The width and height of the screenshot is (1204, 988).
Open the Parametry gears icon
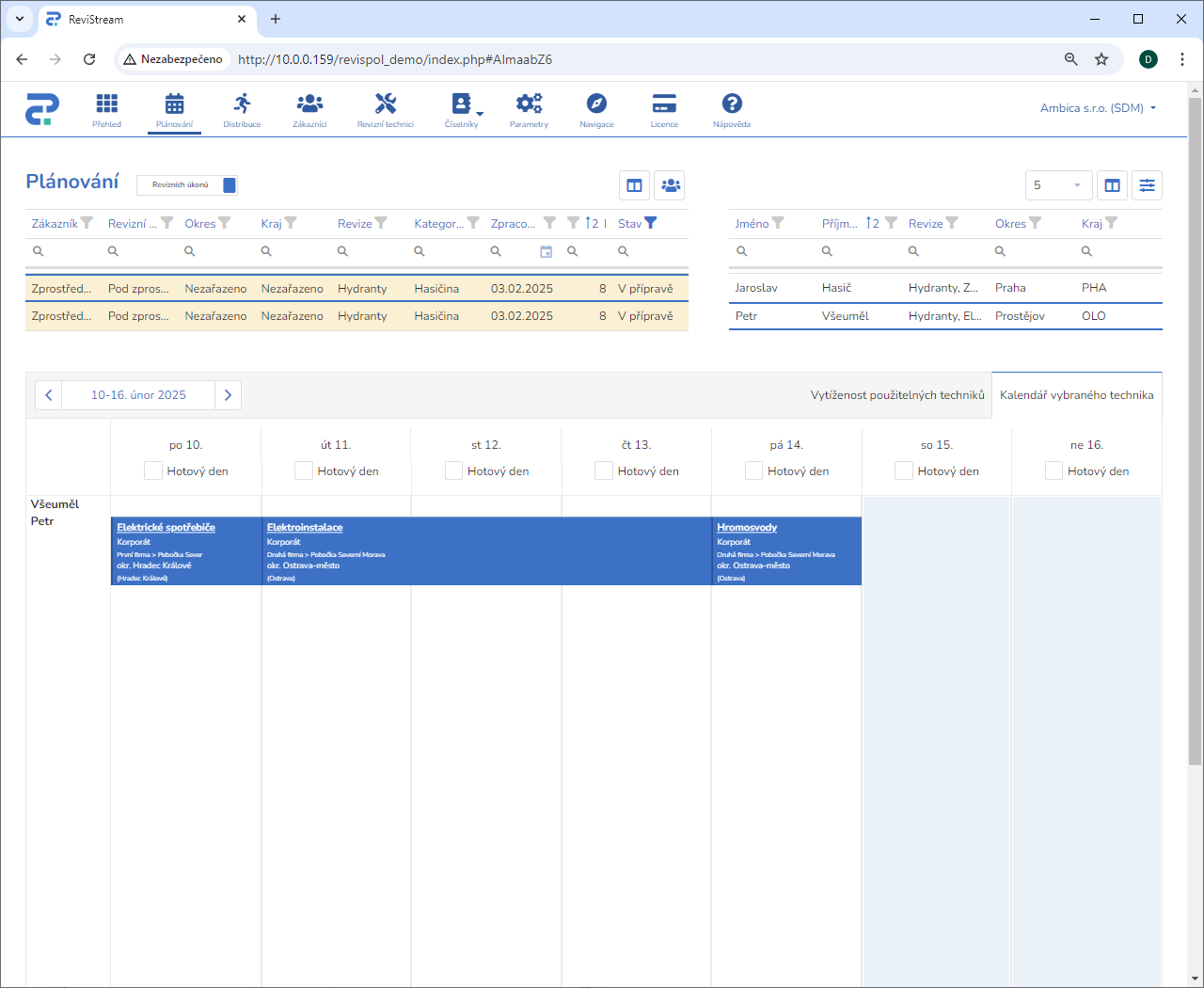(x=529, y=104)
